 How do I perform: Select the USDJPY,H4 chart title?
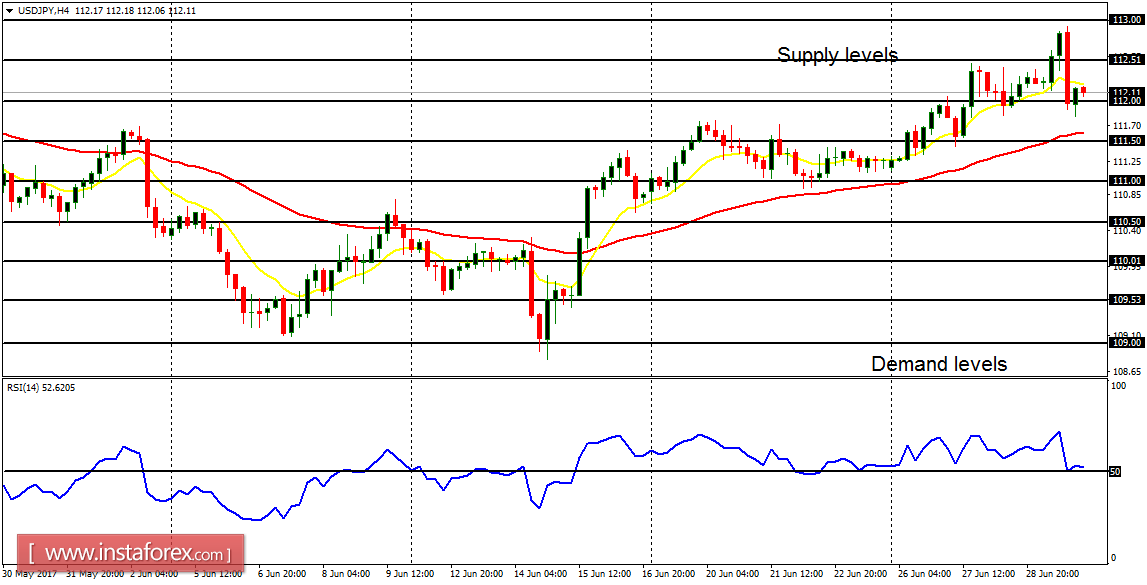[43, 11]
